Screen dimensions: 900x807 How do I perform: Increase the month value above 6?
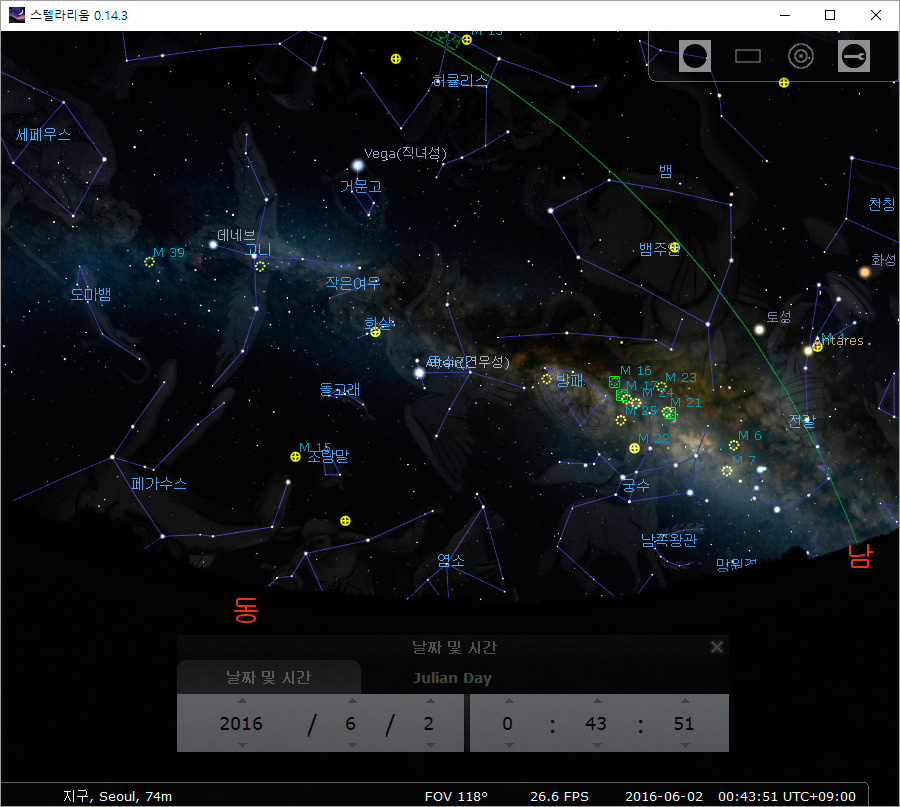352,701
